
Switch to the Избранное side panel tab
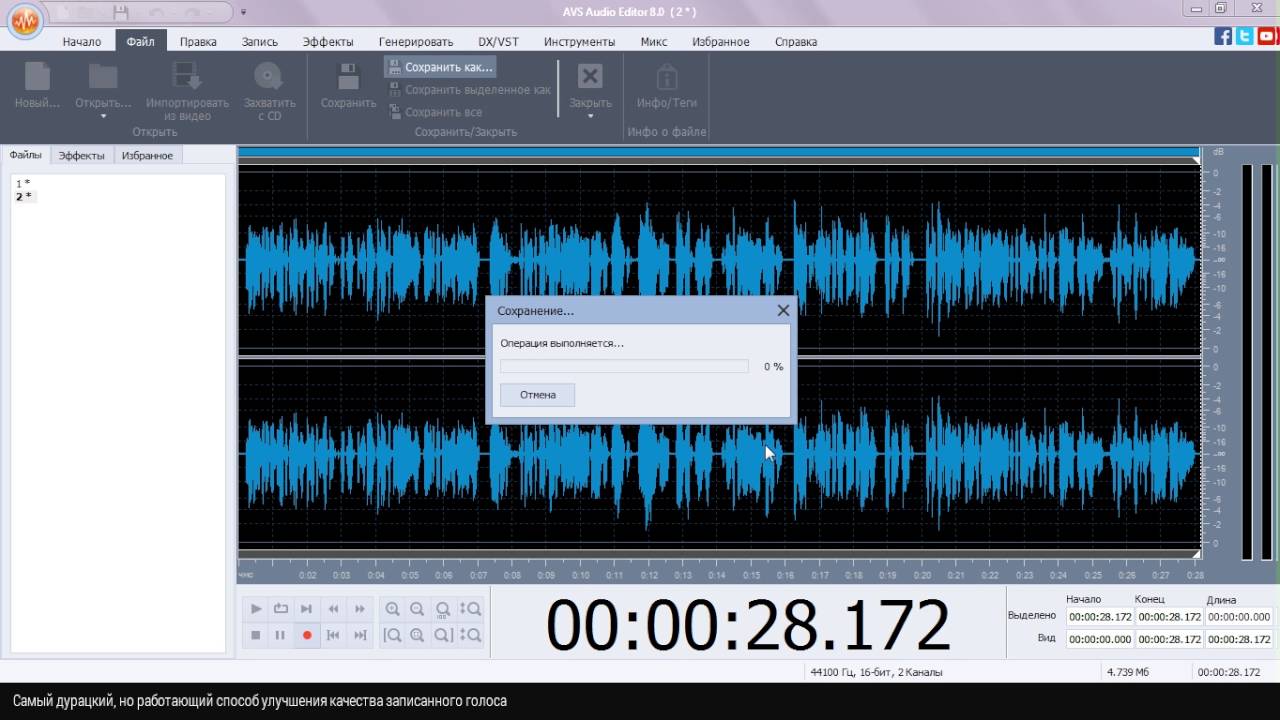pos(147,156)
